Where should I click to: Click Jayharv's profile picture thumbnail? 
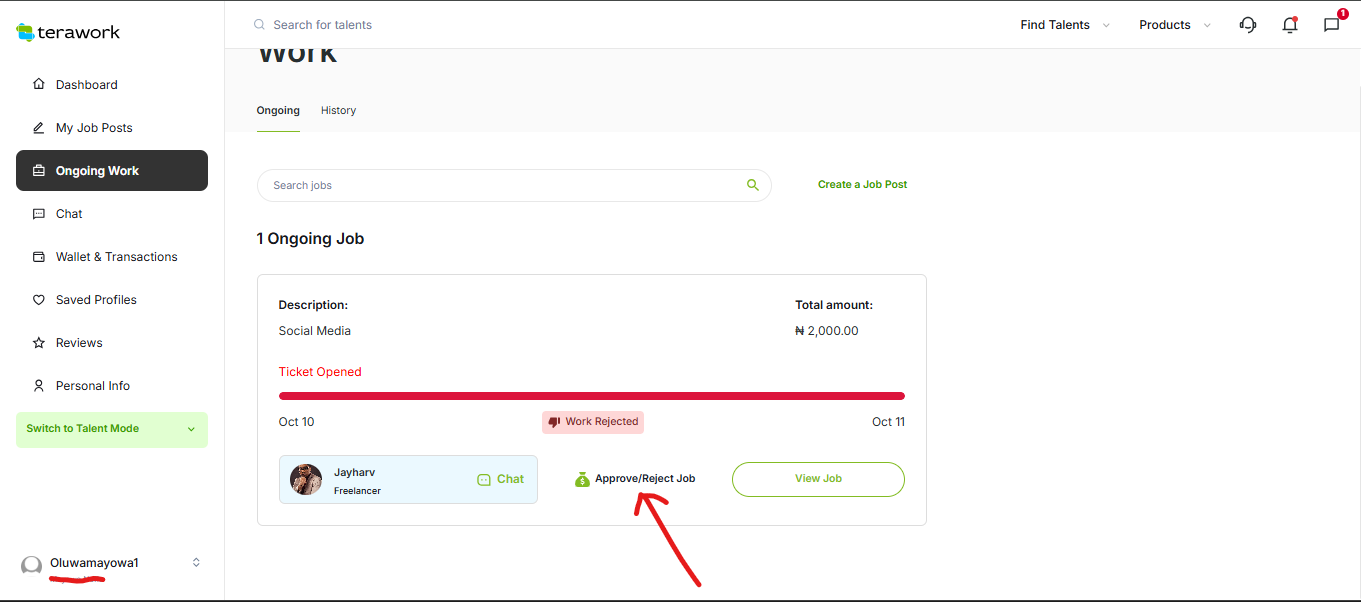[x=306, y=479]
